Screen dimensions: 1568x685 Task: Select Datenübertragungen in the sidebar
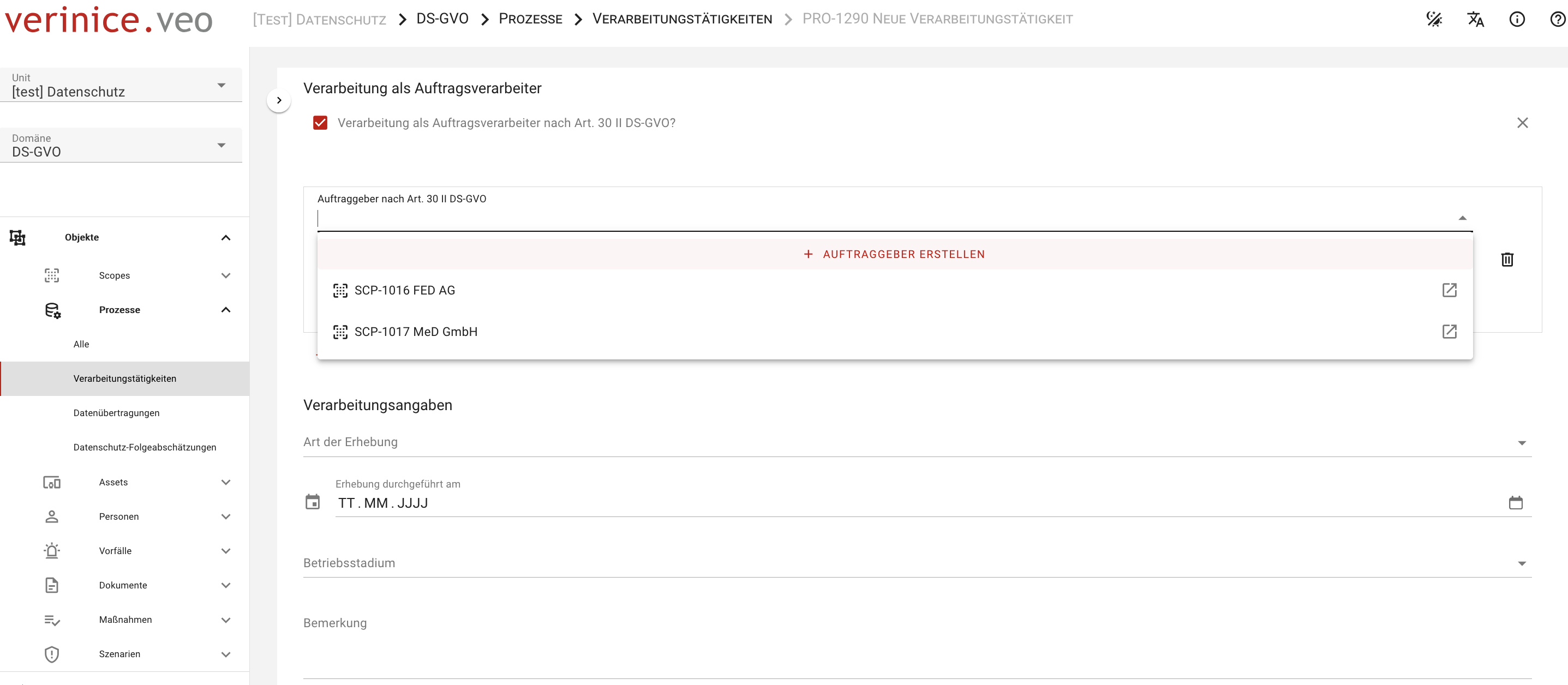(x=116, y=413)
